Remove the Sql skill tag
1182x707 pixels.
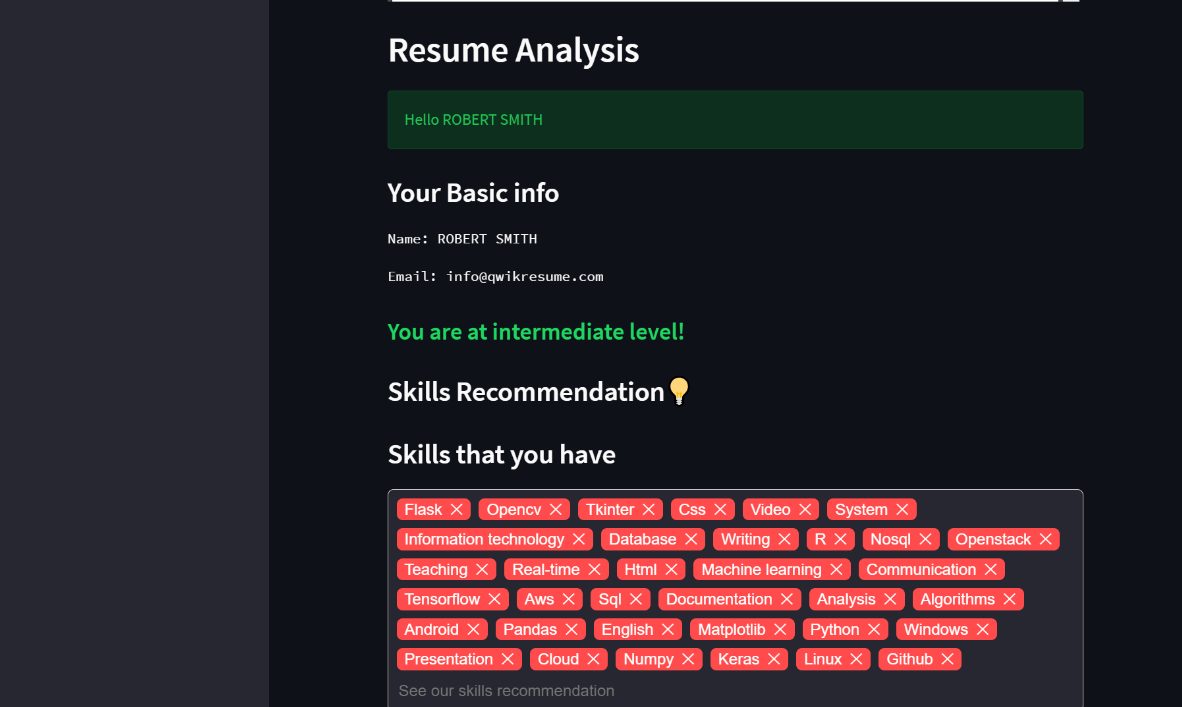634,599
